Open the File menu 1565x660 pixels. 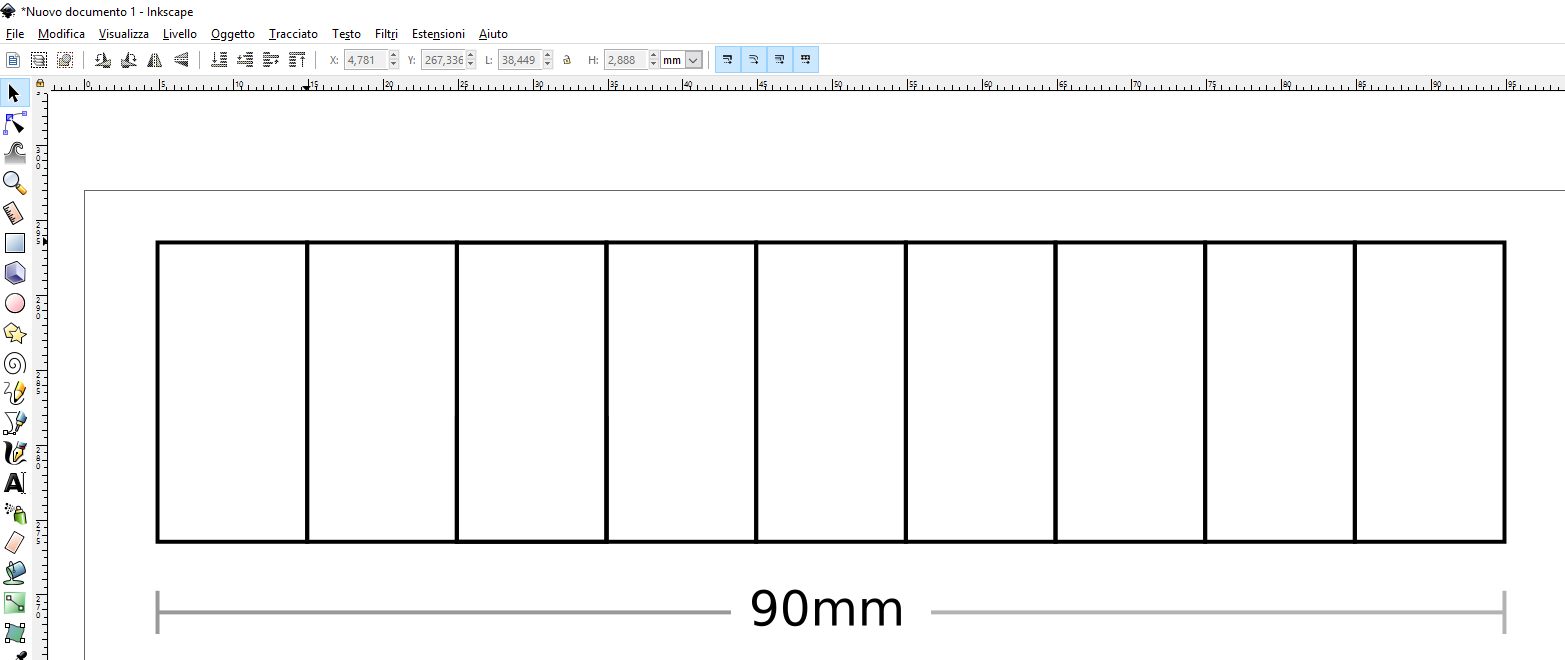point(15,34)
